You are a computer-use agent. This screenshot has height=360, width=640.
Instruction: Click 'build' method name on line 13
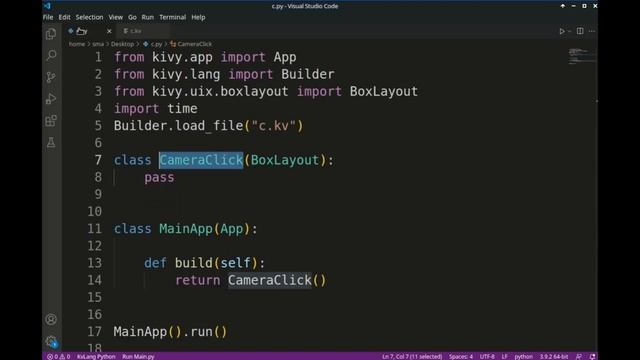coord(194,263)
